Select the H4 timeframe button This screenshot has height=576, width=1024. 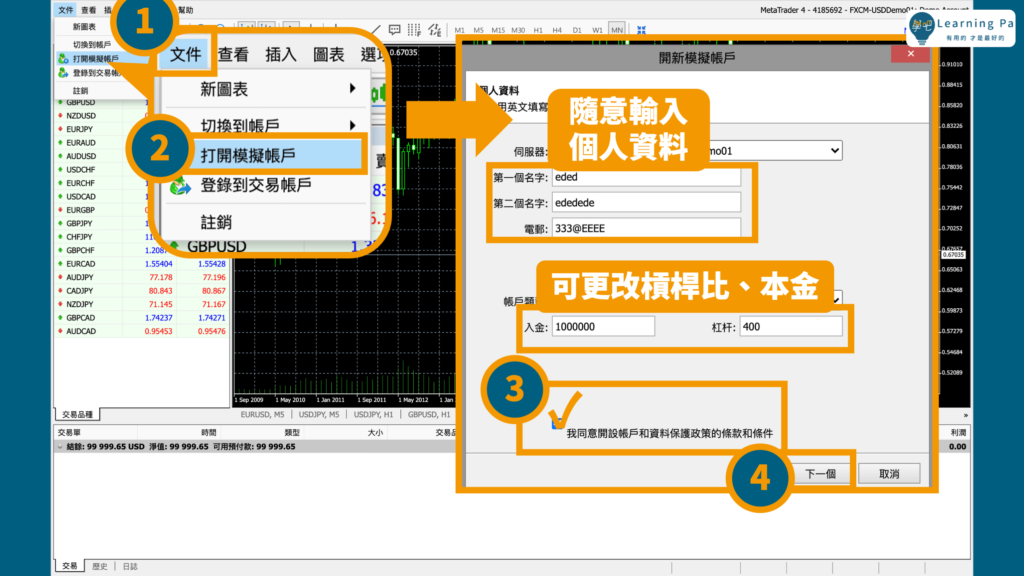click(x=557, y=30)
